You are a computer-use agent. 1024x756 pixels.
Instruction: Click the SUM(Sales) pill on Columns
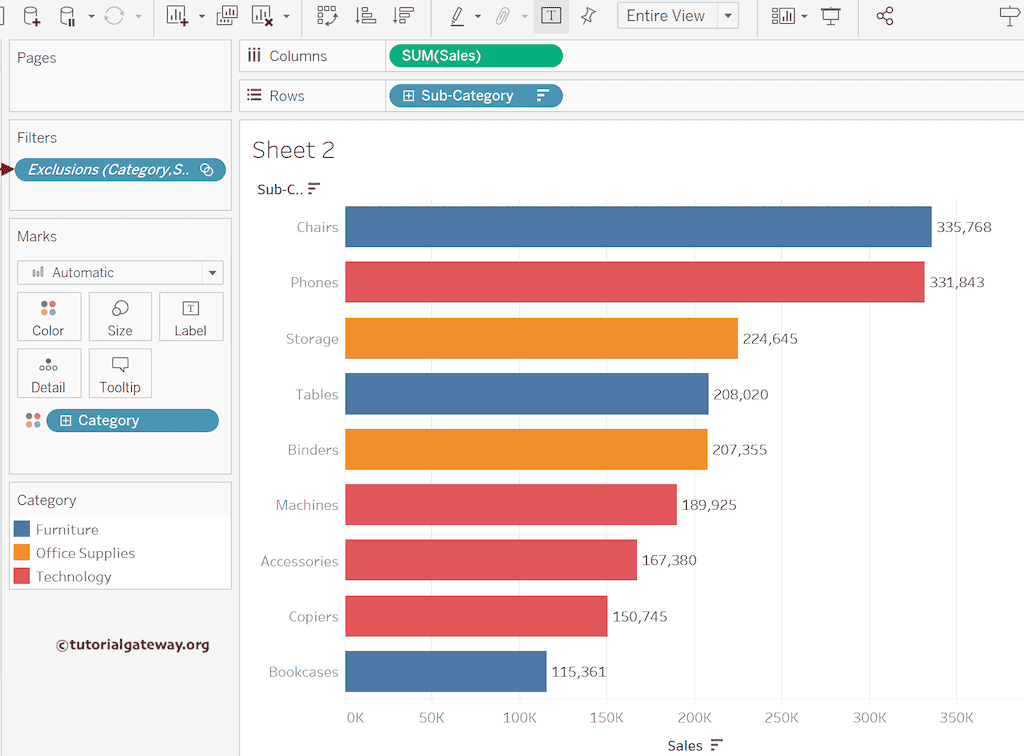pyautogui.click(x=475, y=56)
